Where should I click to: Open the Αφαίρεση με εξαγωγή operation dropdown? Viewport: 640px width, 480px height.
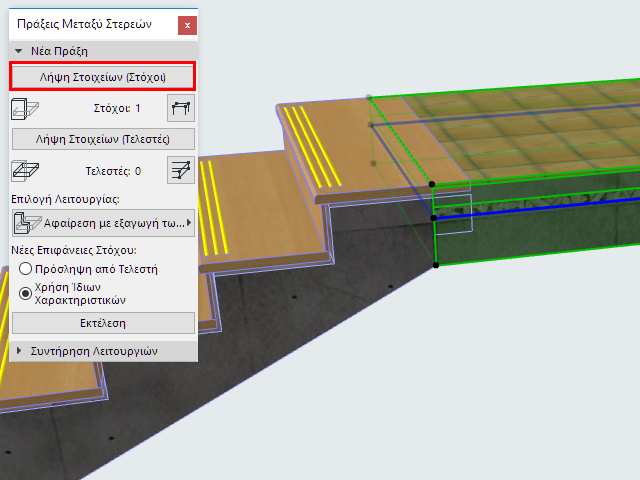(103, 223)
